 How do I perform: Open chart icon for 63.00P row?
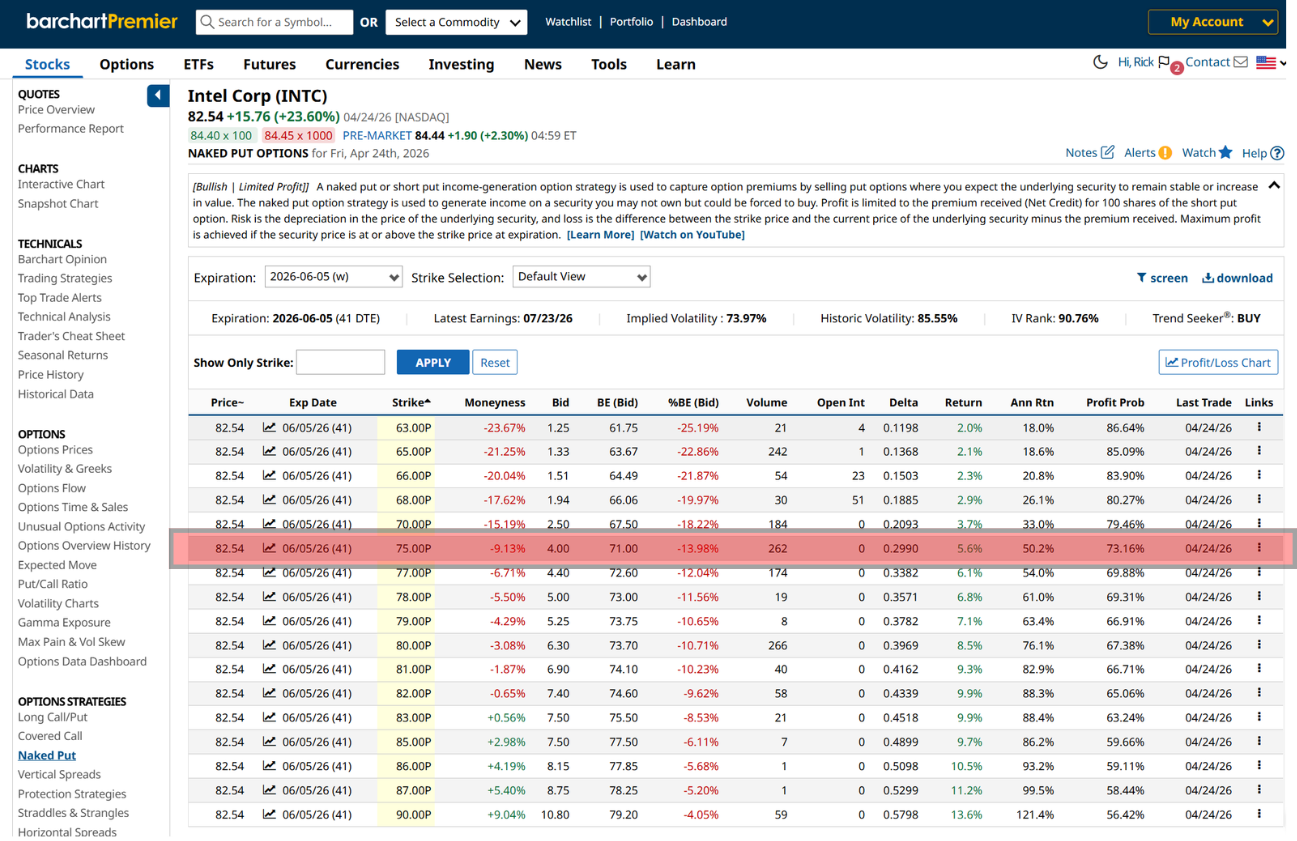[x=269, y=427]
